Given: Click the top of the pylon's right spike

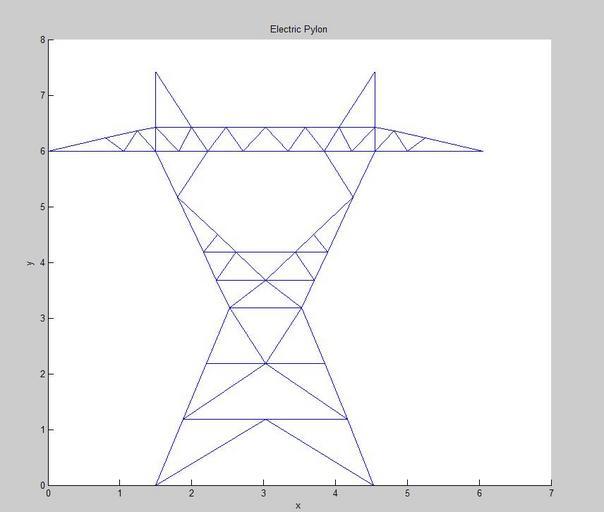Looking at the screenshot, I should [375, 72].
